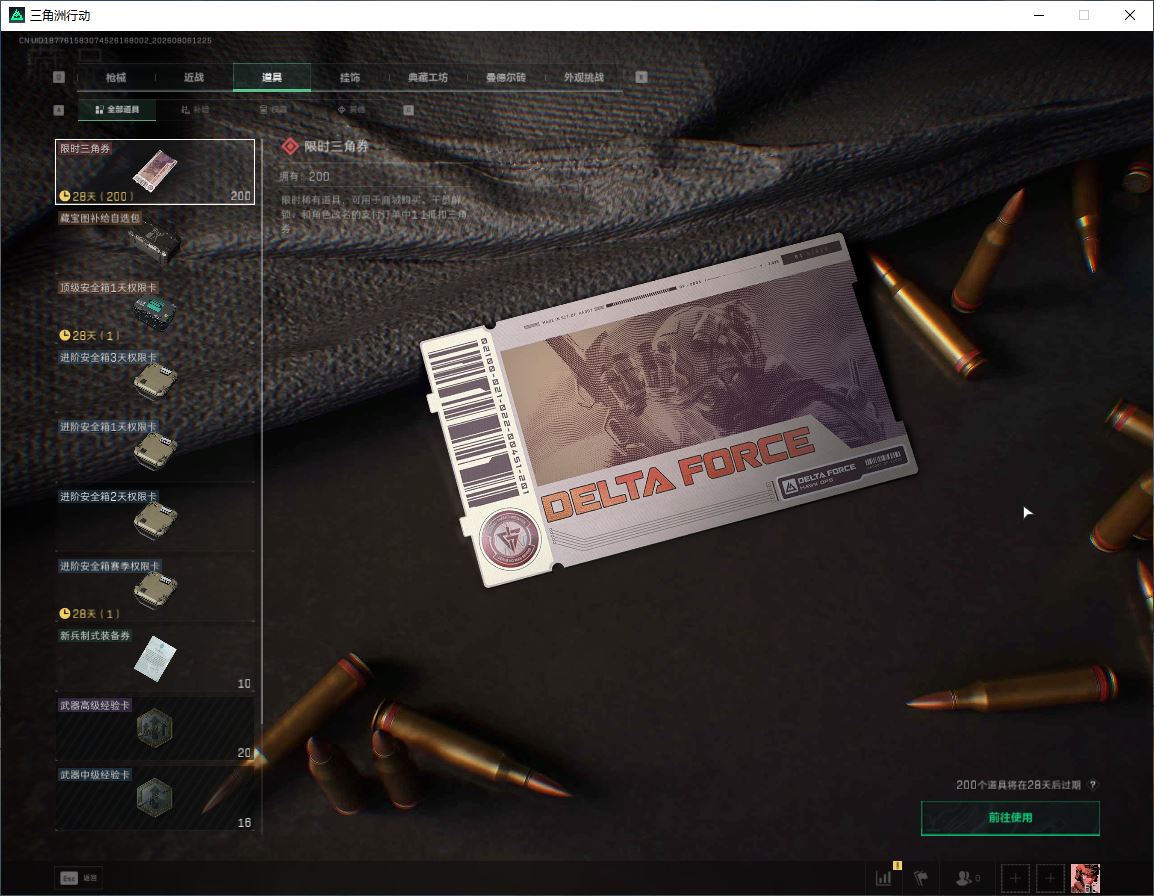Open the 挂饰 tab
1154x896 pixels.
point(350,77)
